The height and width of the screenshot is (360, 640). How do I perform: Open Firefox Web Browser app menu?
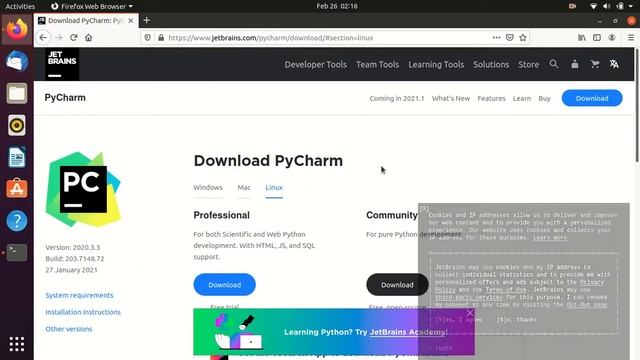point(92,6)
